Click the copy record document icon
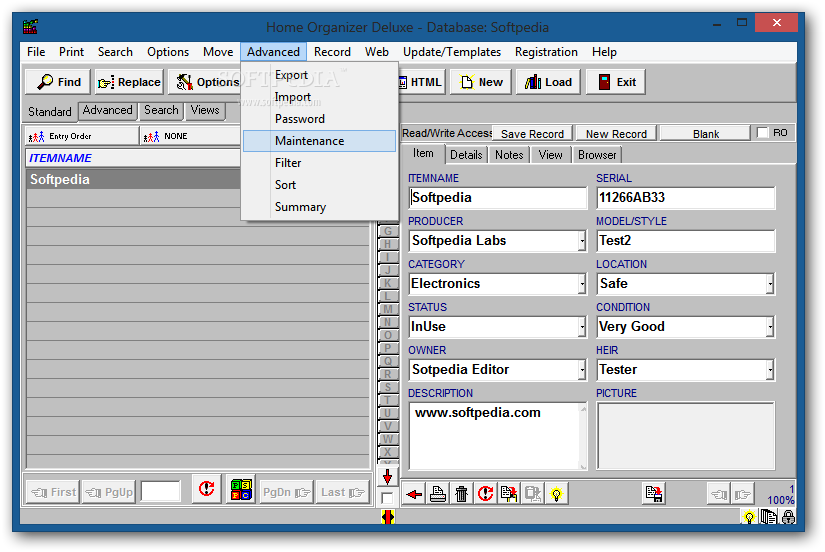The height and width of the screenshot is (552, 825). tap(509, 494)
